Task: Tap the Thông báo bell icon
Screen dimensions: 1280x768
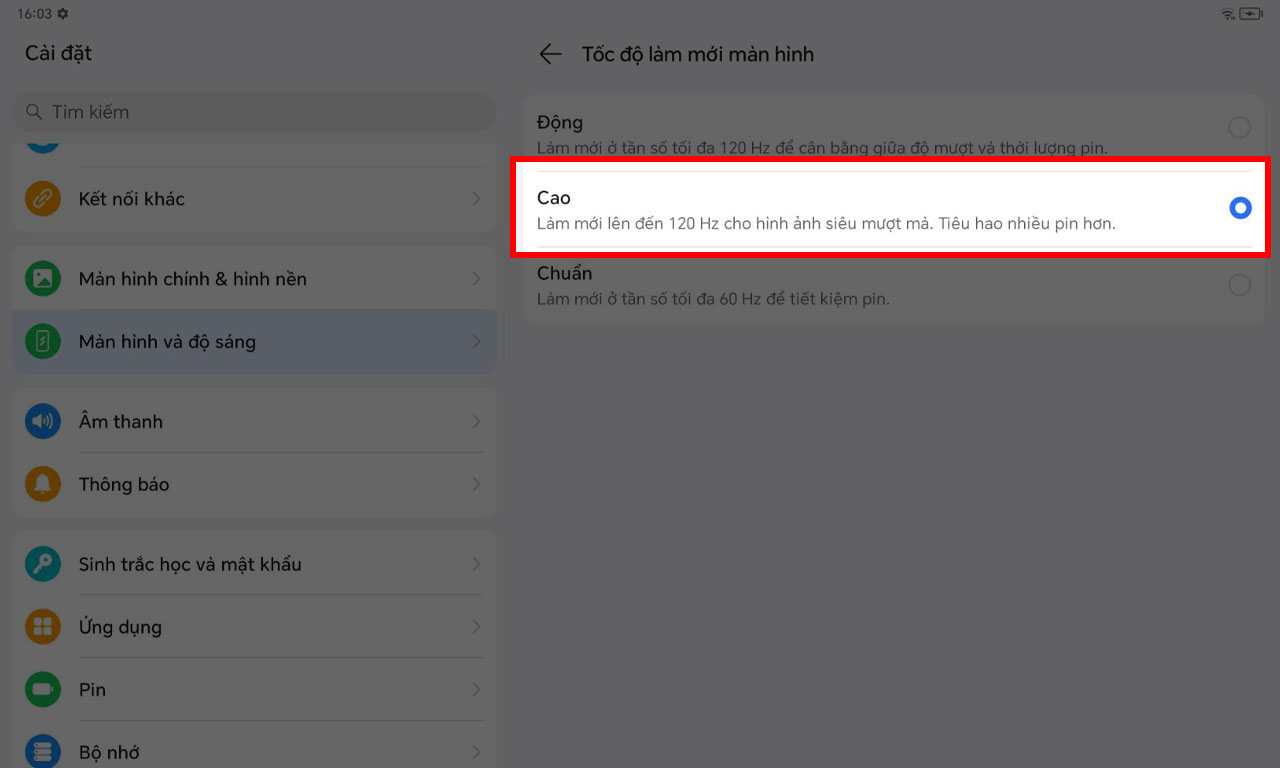Action: [x=42, y=484]
